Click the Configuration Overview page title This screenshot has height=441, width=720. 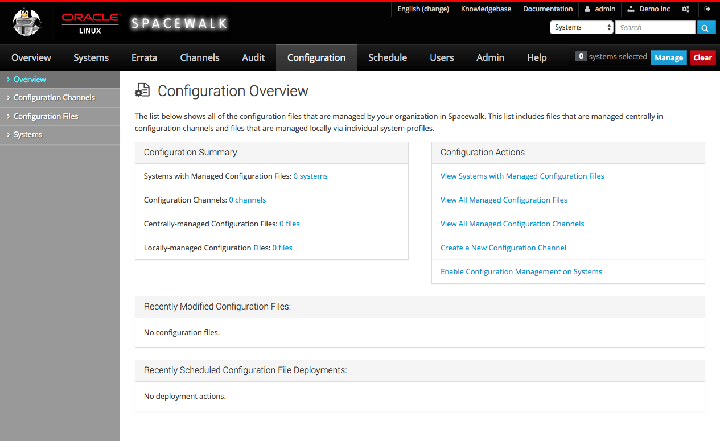pyautogui.click(x=233, y=91)
